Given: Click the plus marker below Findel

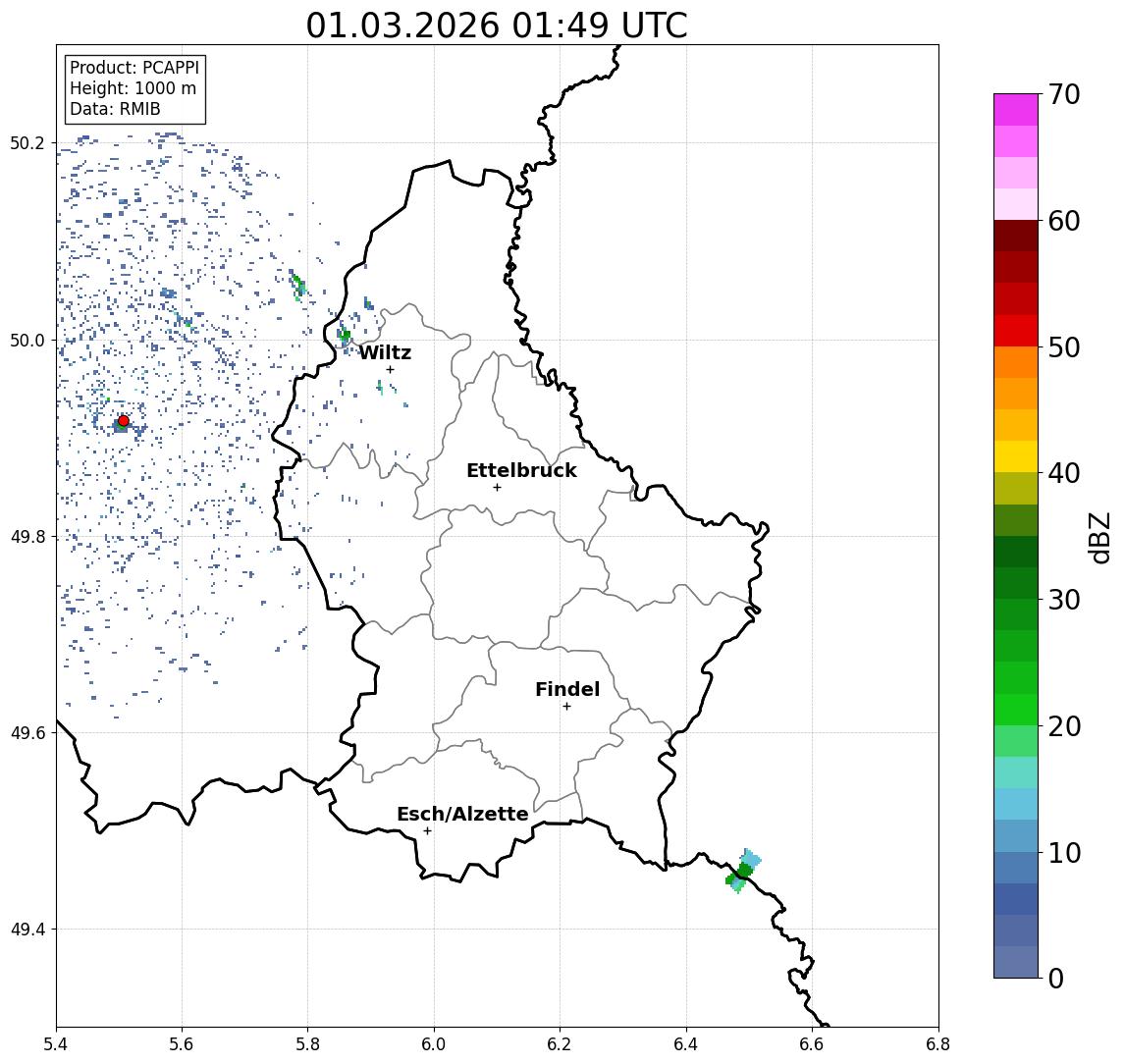Looking at the screenshot, I should point(566,707).
